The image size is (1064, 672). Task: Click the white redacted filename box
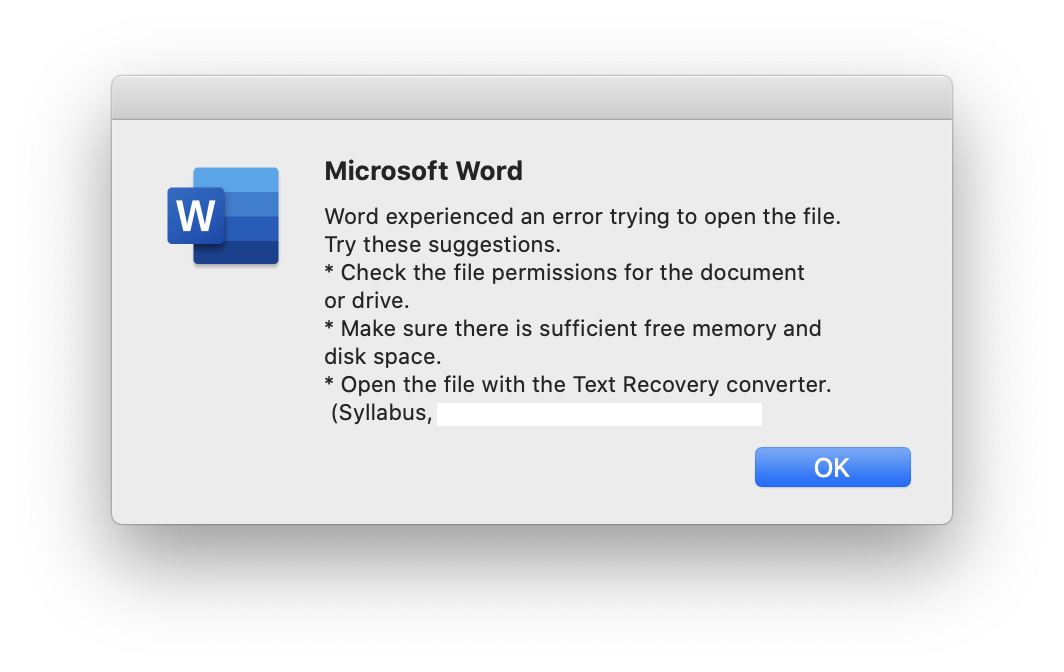pos(599,414)
